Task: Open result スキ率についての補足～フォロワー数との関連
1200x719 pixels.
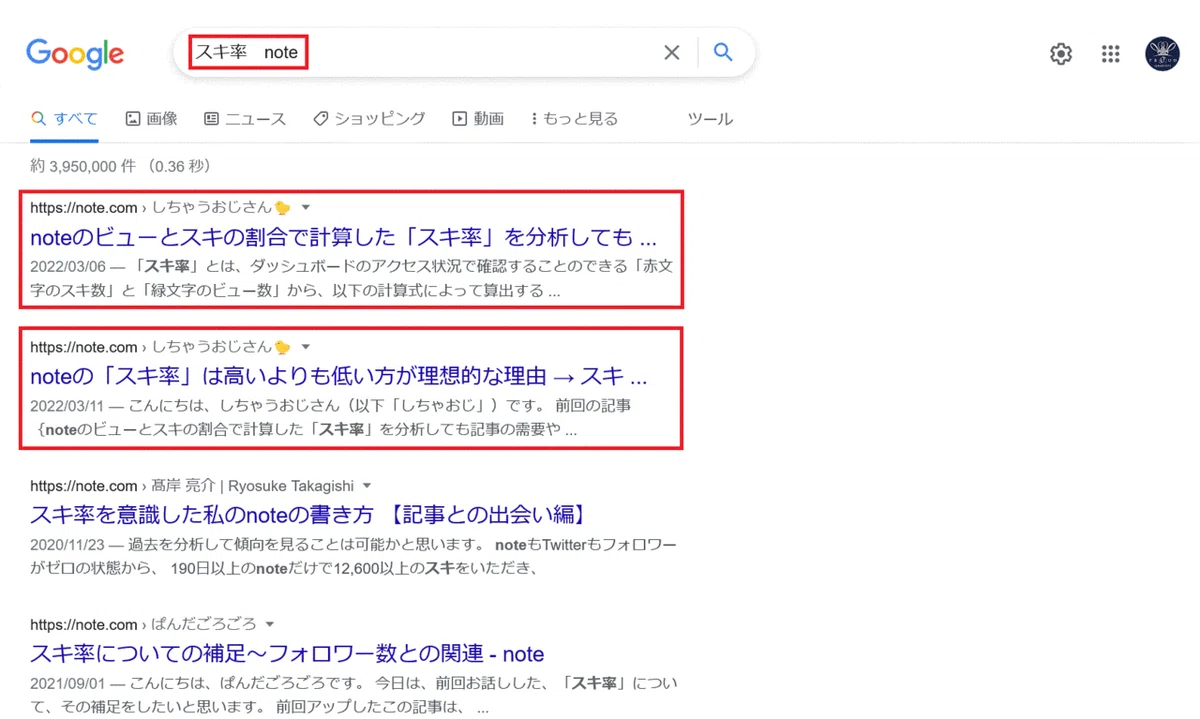Action: tap(287, 654)
